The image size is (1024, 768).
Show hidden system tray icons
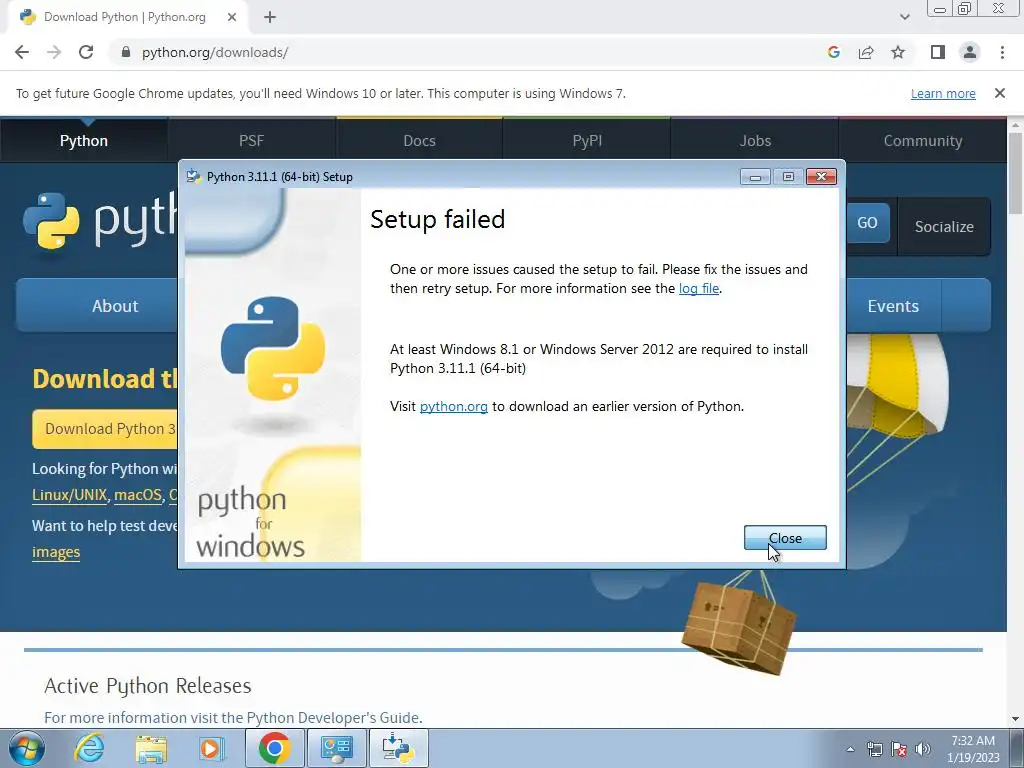pos(850,749)
